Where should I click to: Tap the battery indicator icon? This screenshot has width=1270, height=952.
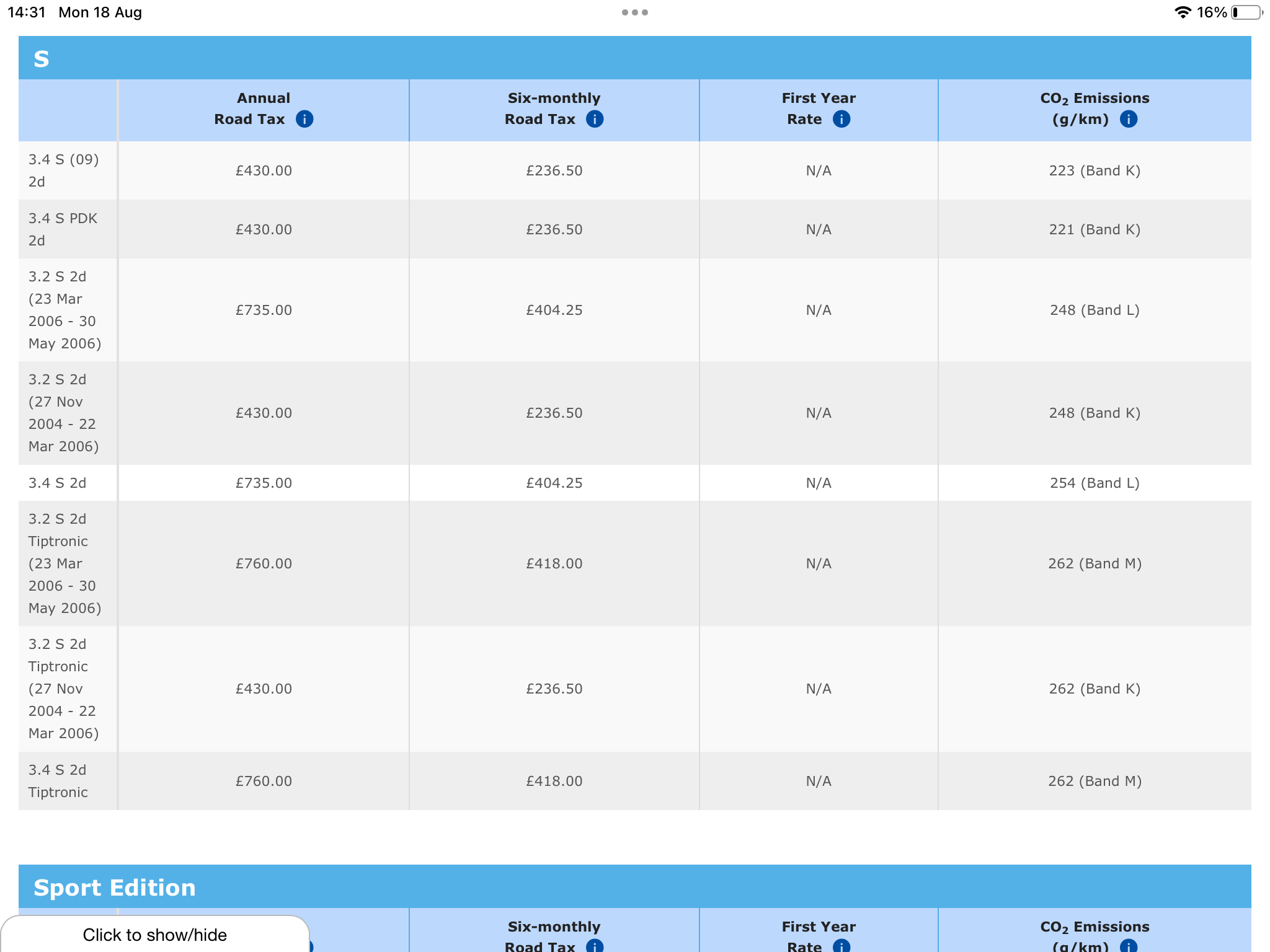coord(1246,12)
